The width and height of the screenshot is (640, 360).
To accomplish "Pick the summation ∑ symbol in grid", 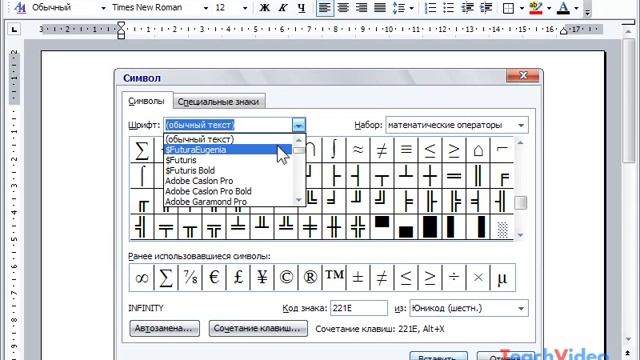I will [x=142, y=150].
